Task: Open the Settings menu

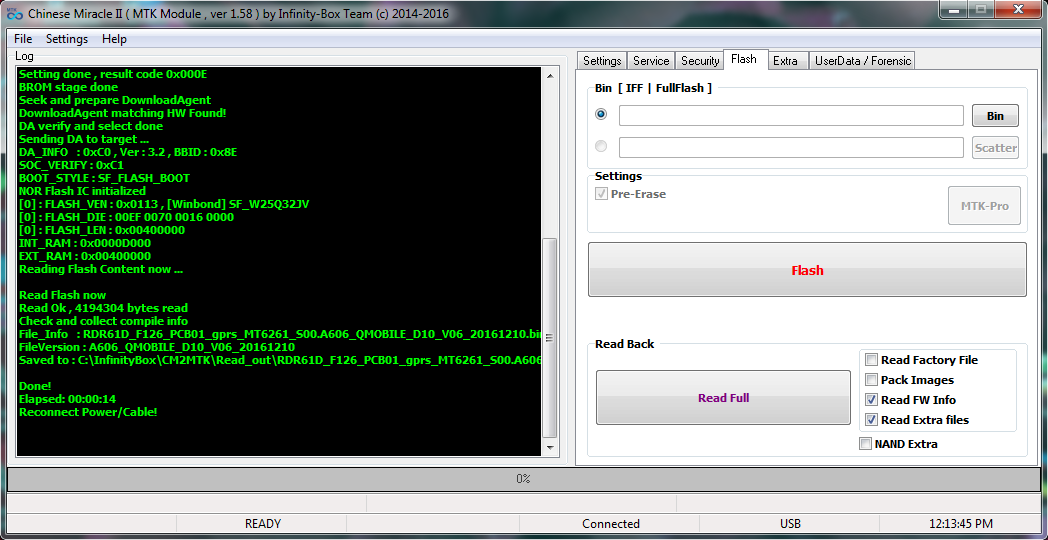Action: pos(67,39)
